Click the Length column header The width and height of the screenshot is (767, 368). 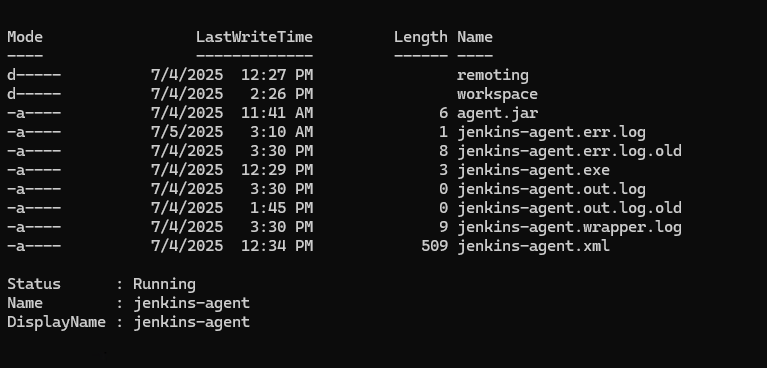tap(421, 38)
